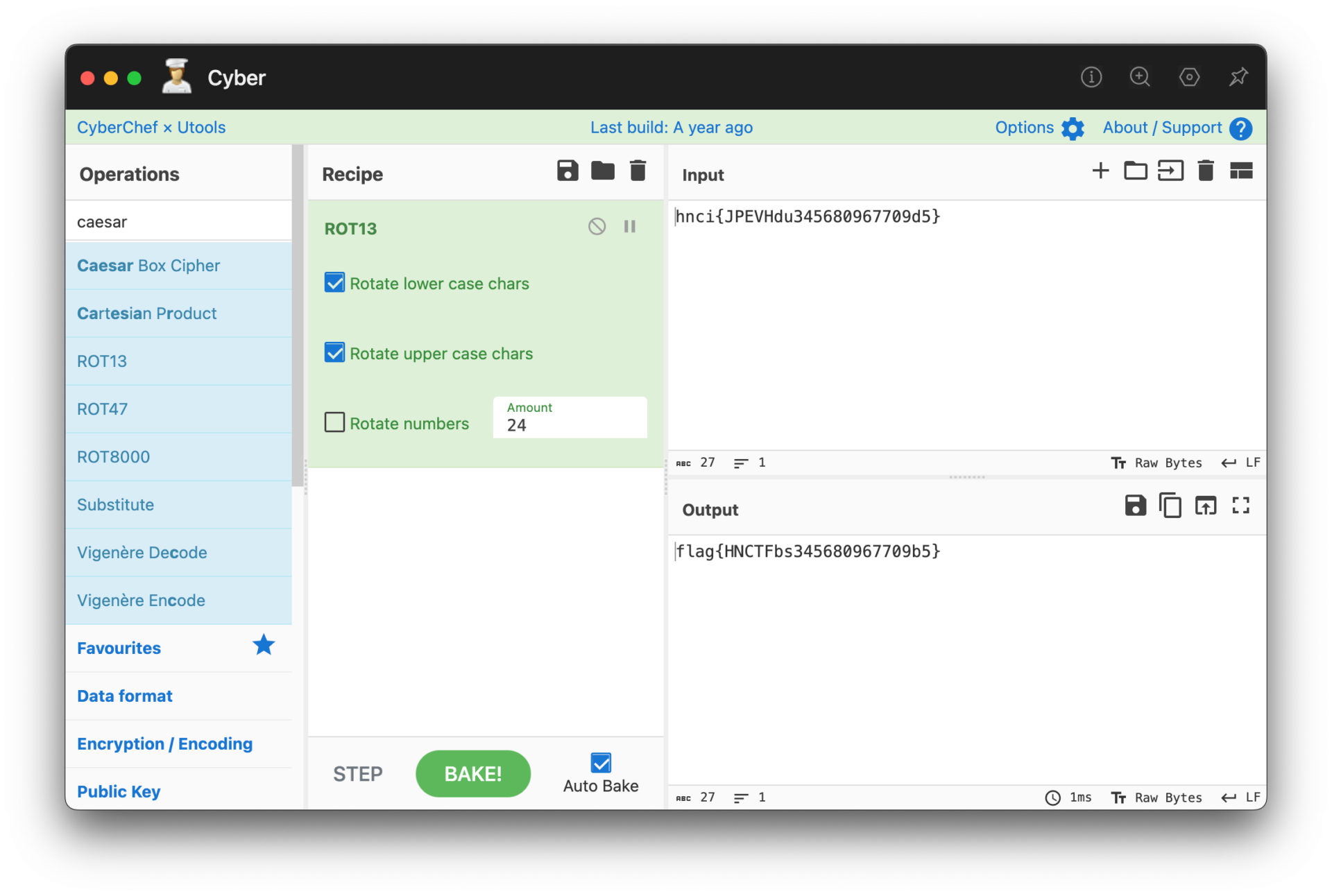
Task: Open output end-of-line LF selector
Action: (1240, 798)
